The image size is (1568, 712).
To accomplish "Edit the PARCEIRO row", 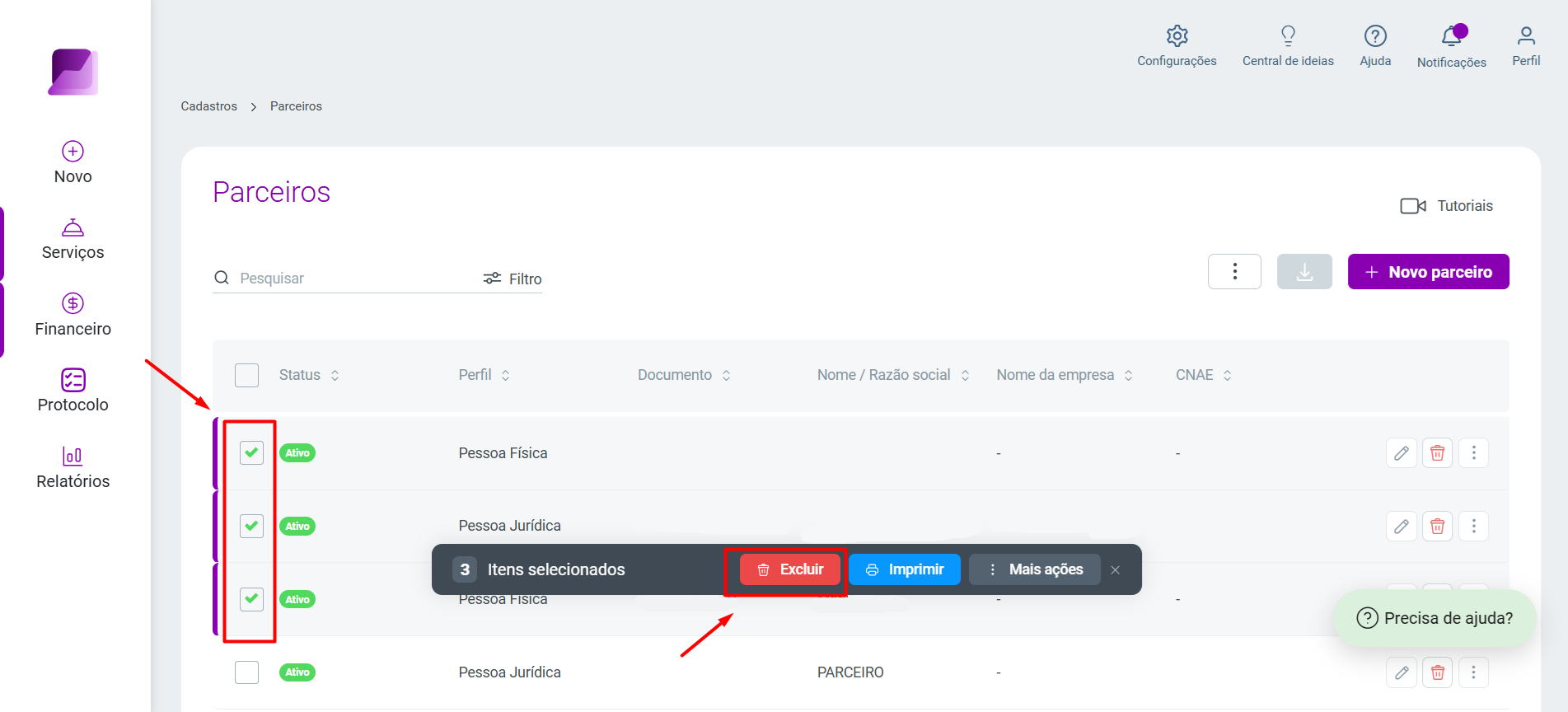I will 1402,672.
